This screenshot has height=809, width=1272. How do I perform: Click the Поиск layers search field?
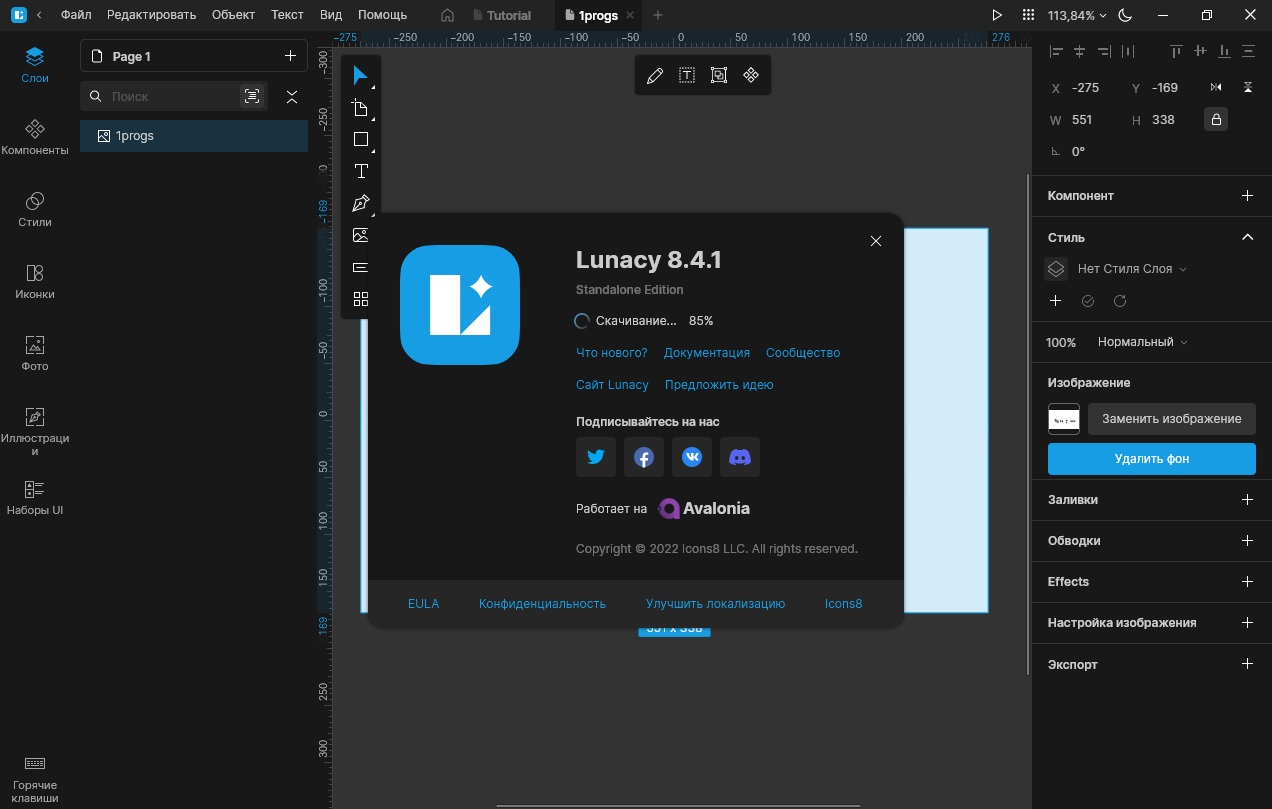click(170, 96)
